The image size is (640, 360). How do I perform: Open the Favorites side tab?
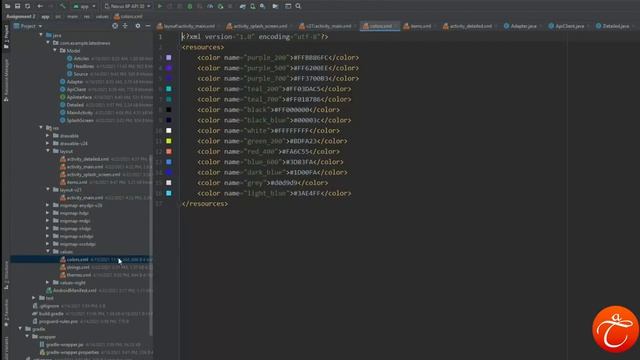[6, 313]
